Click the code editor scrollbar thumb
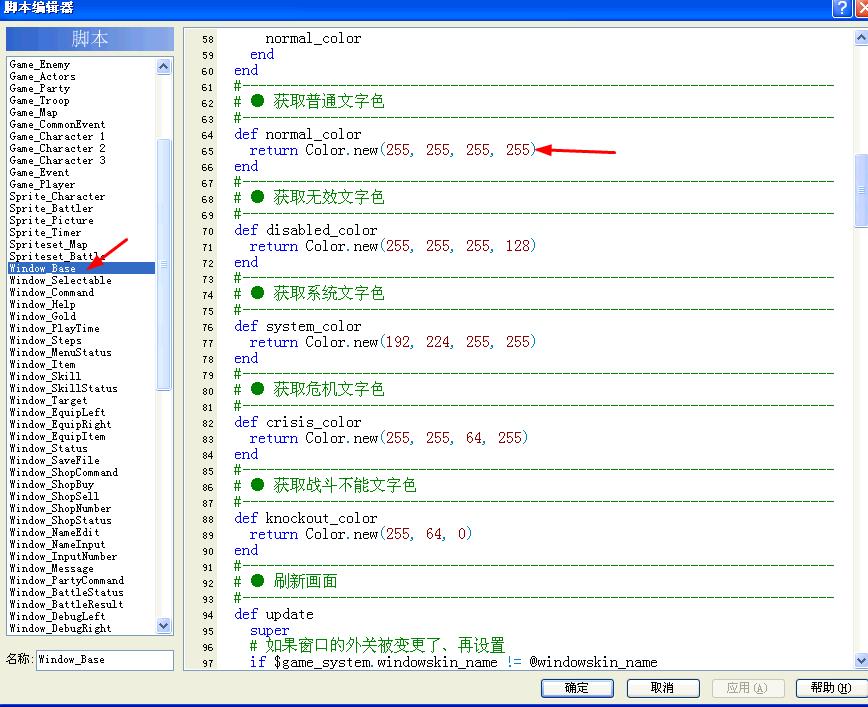This screenshot has width=868, height=707. [861, 190]
